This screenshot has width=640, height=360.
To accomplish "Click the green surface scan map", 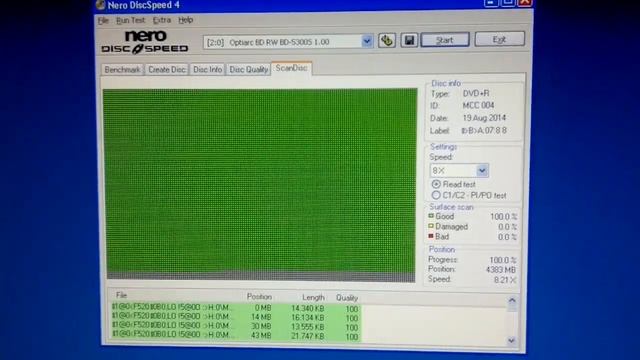I will coord(260,184).
